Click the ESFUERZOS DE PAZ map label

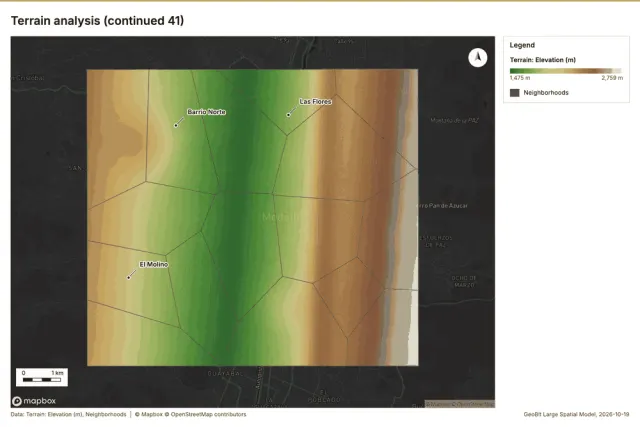coord(436,241)
